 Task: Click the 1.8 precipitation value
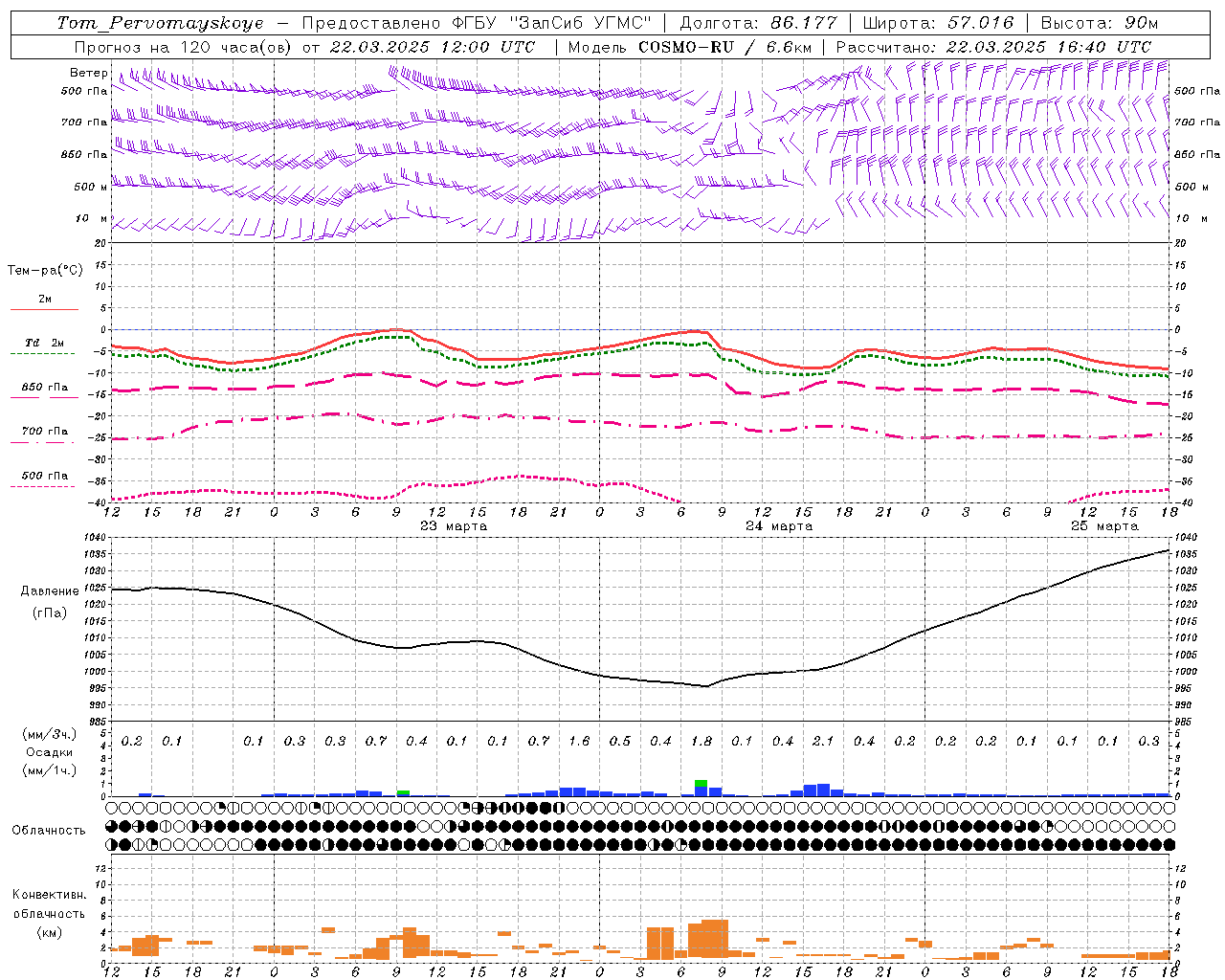click(702, 741)
